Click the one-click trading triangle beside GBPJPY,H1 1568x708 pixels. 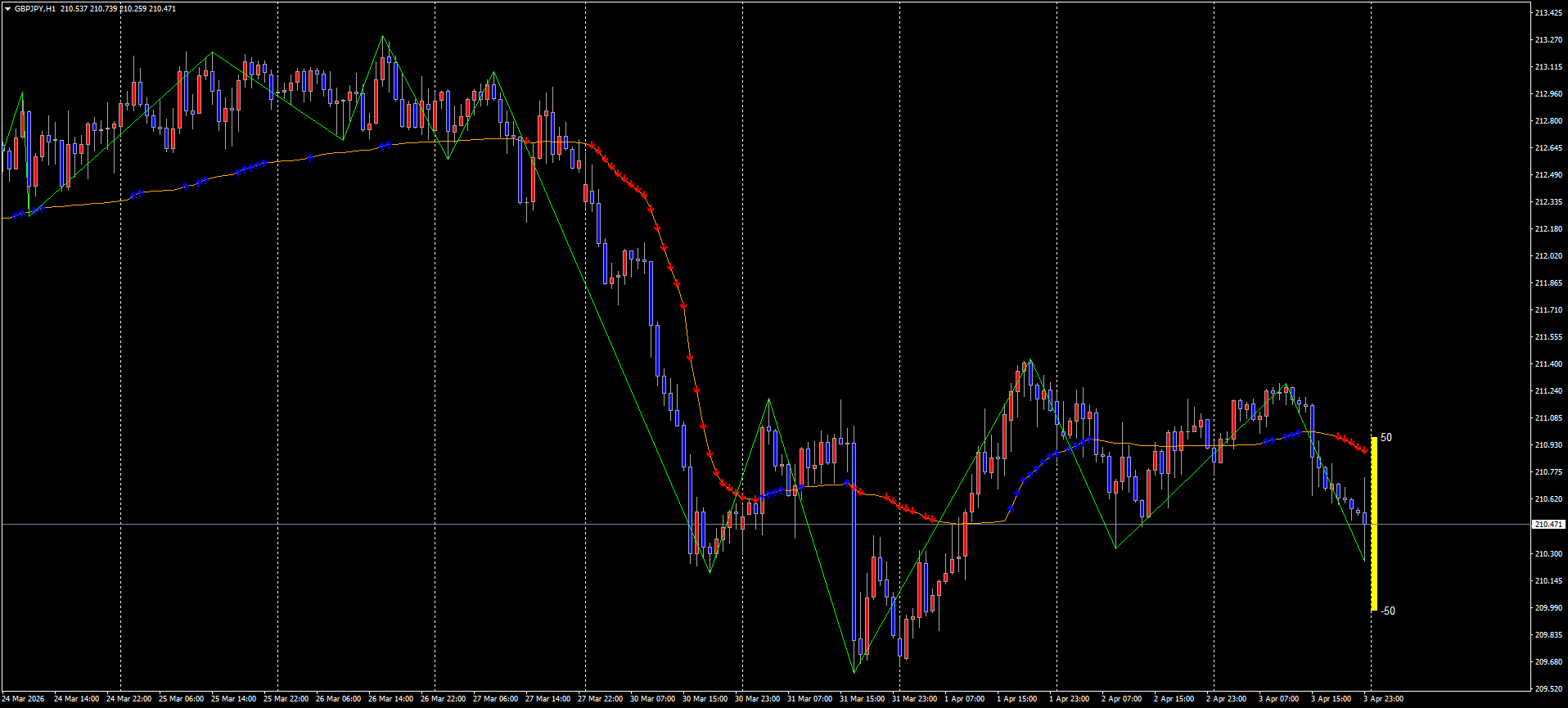pyautogui.click(x=7, y=9)
